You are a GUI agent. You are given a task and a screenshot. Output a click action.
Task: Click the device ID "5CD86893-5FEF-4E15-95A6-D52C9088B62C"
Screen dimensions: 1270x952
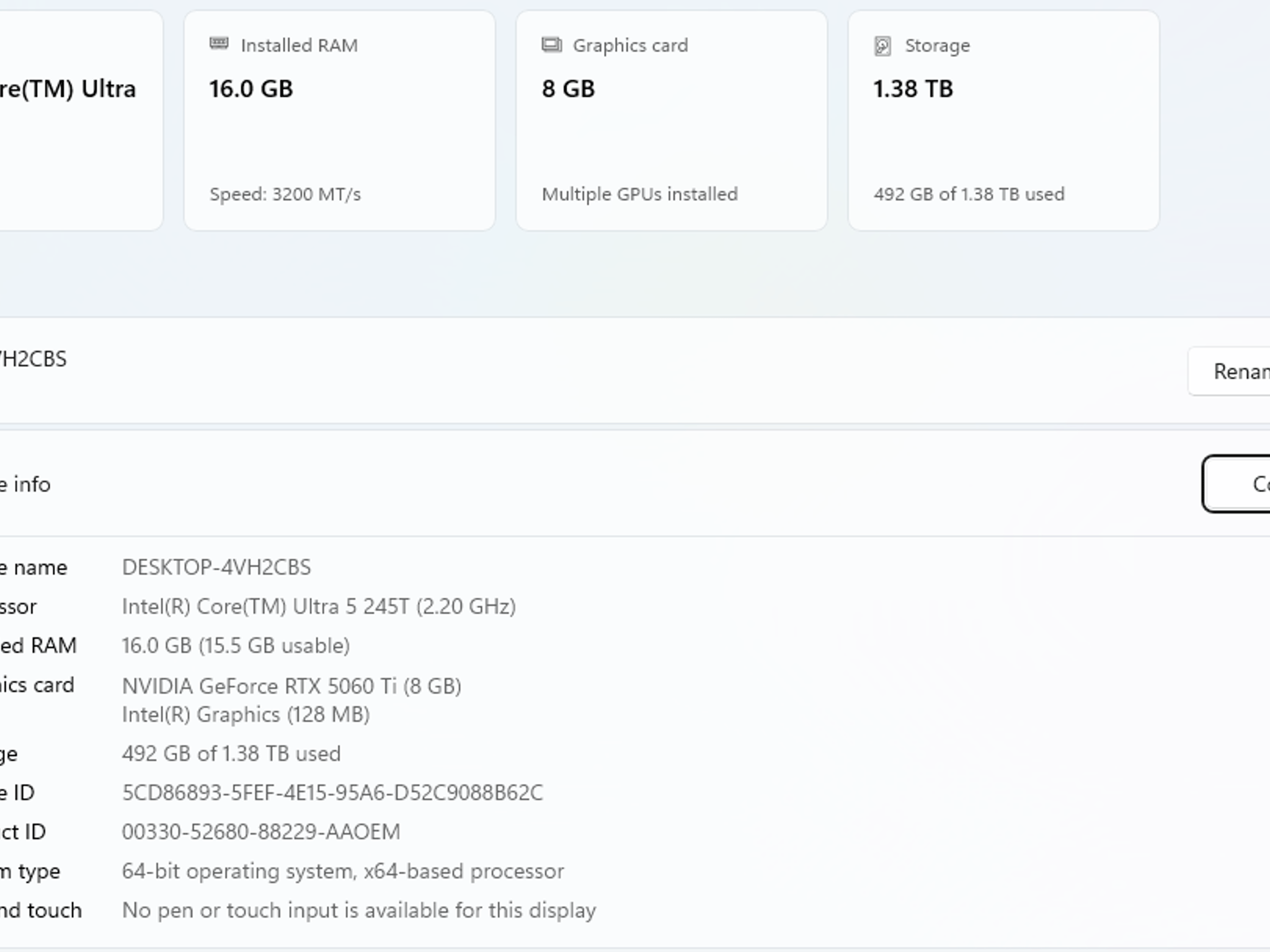click(332, 793)
